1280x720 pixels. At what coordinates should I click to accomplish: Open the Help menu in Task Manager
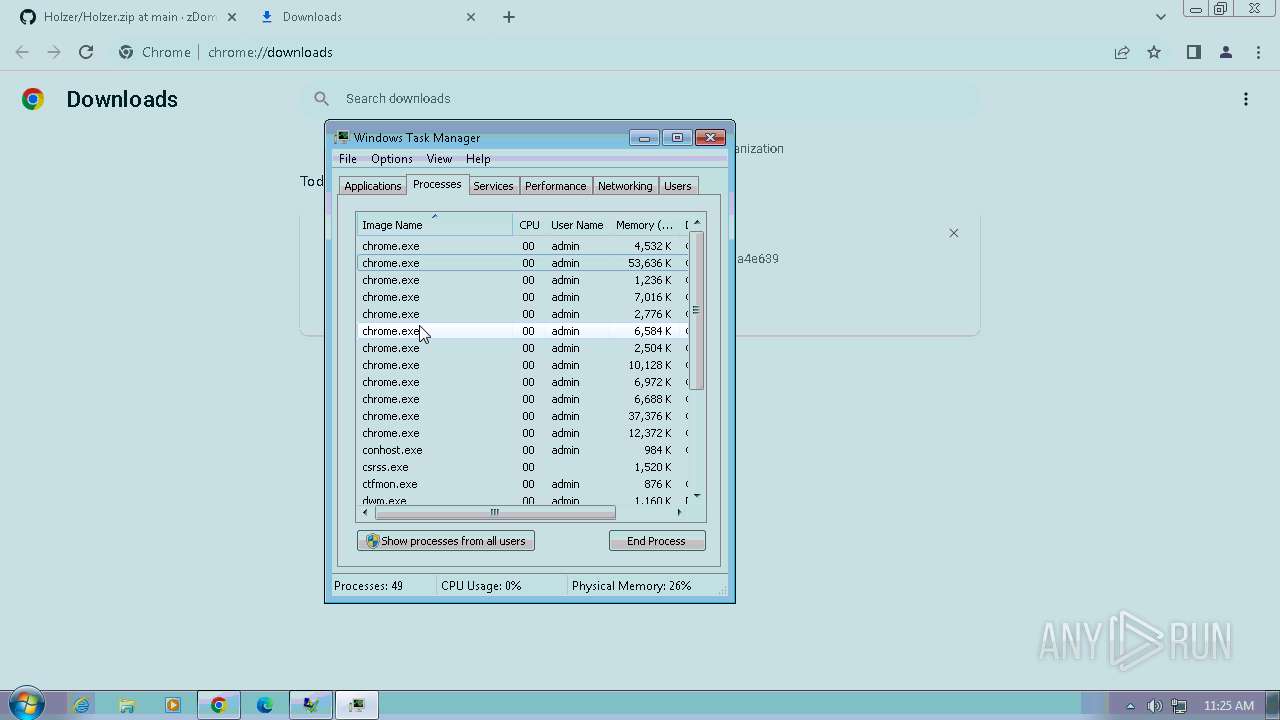point(478,159)
